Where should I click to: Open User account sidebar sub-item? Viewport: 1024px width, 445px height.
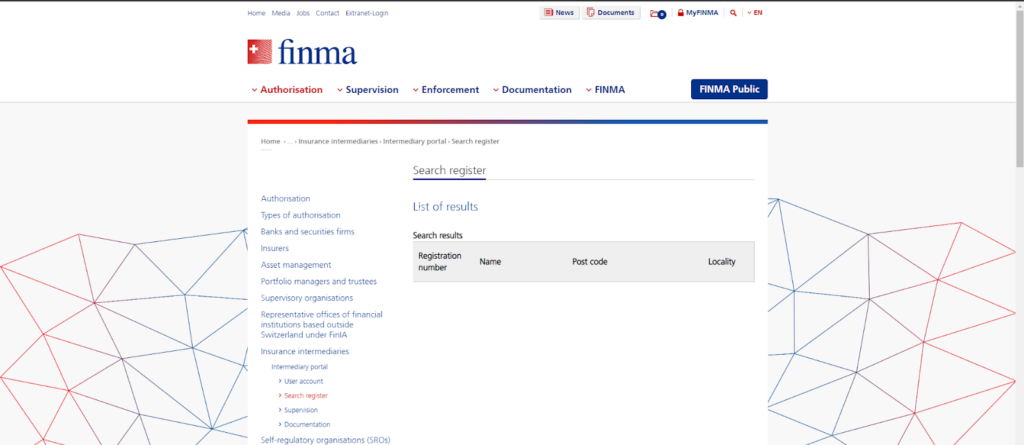pyautogui.click(x=303, y=381)
